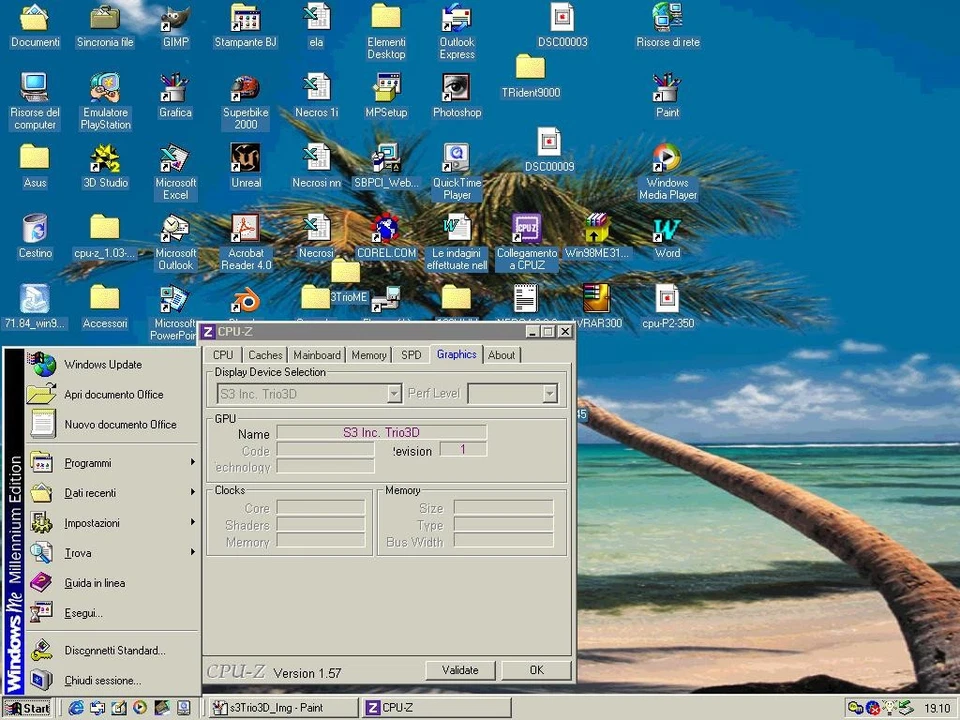Expand the Perf Level dropdown
Image resolution: width=960 pixels, height=720 pixels.
coord(549,394)
